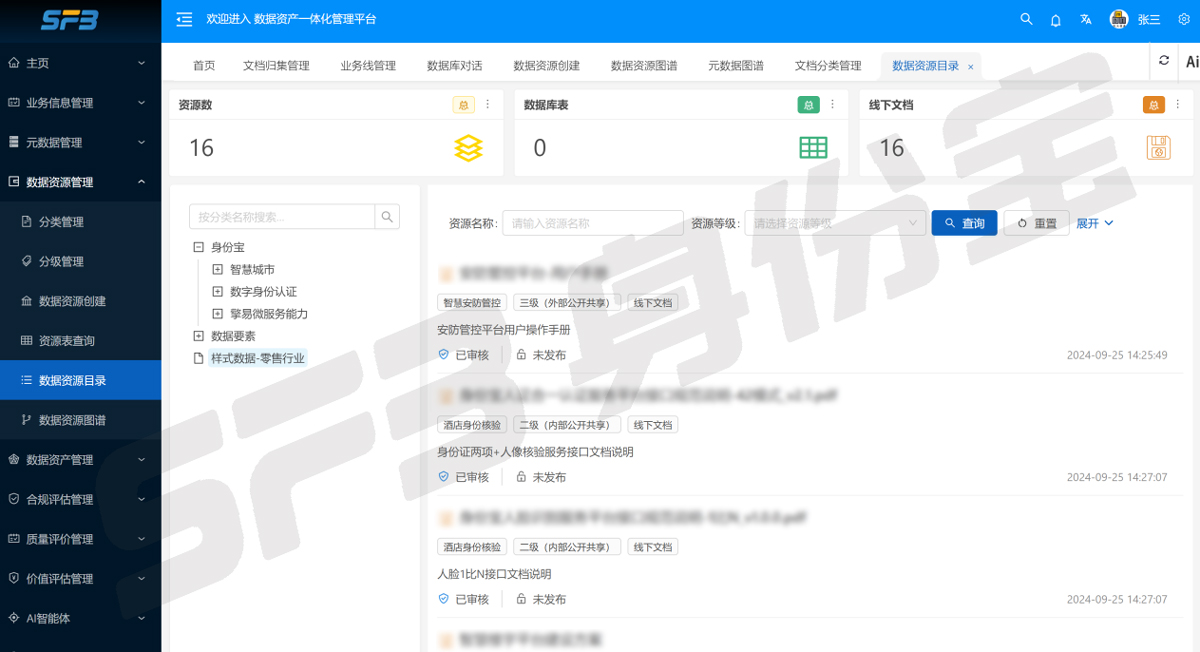The width and height of the screenshot is (1200, 652).
Task: Expand the 智慧城市 tree node
Action: point(217,269)
